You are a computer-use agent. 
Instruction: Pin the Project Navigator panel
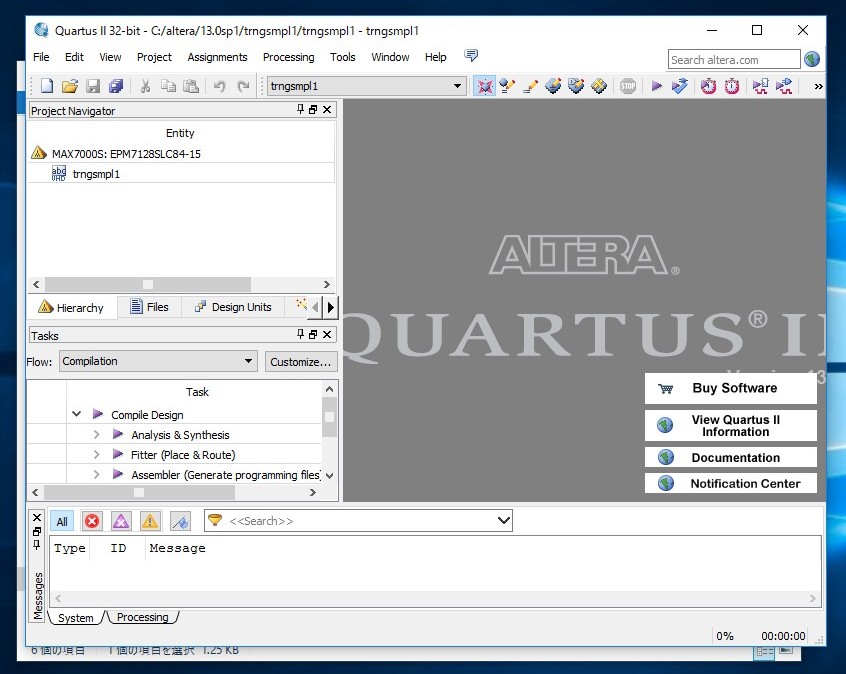point(301,109)
